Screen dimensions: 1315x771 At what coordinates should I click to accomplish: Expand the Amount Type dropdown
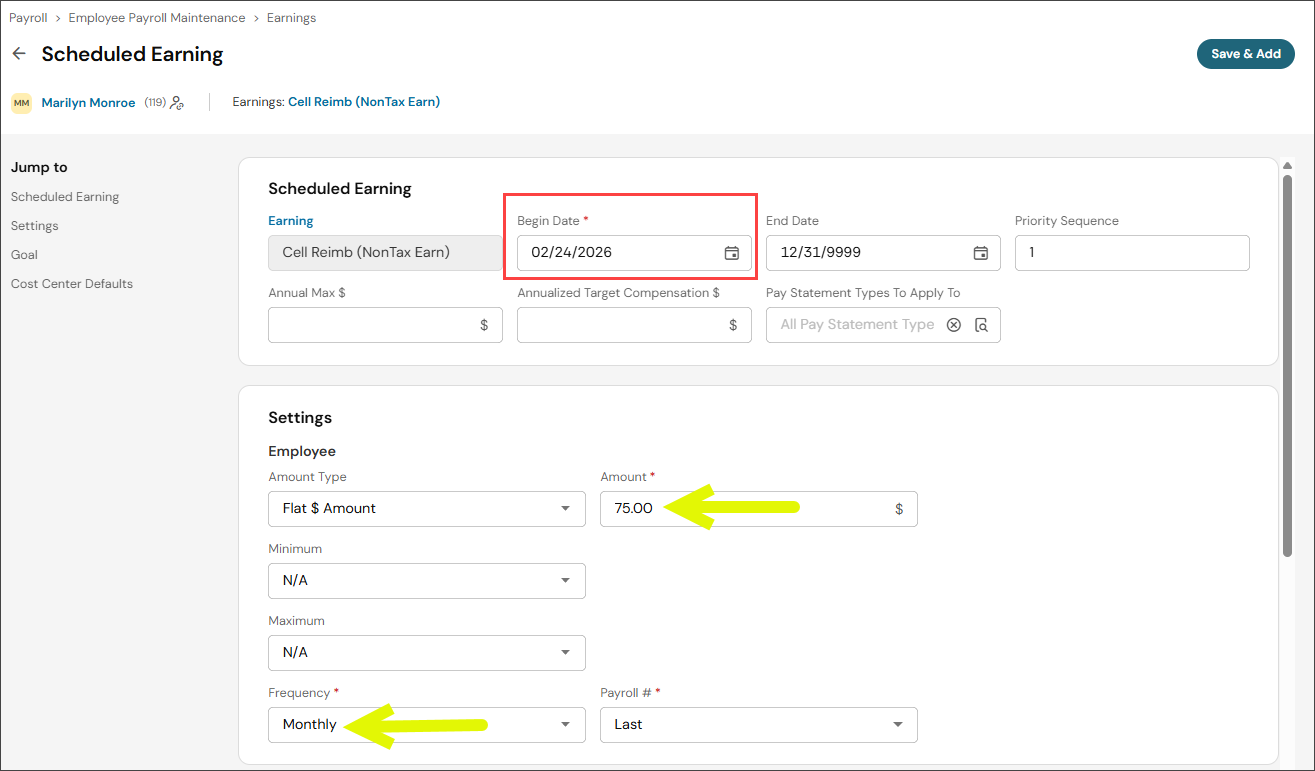point(427,509)
